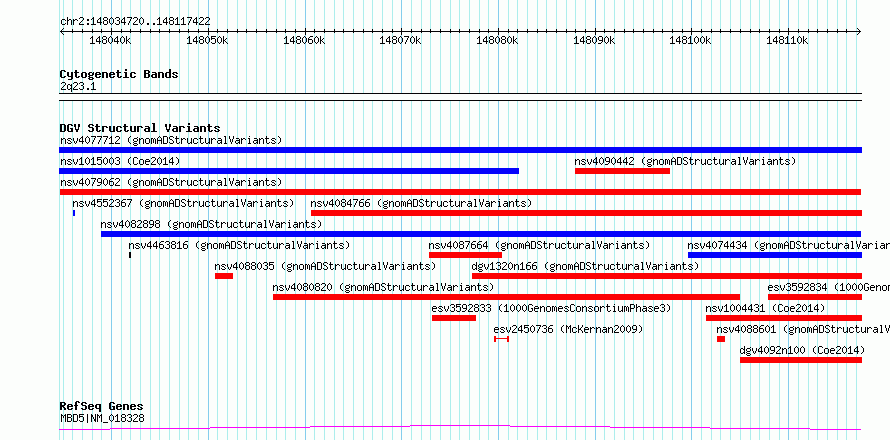
Task: Open dgv4092n100 (Coe2014) label
Action: (803, 350)
